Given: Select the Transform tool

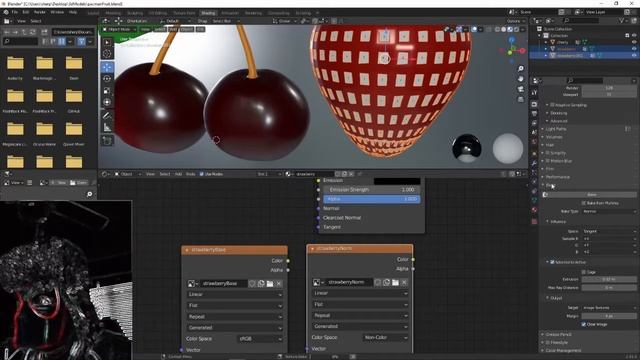Looking at the screenshot, I should [x=107, y=102].
